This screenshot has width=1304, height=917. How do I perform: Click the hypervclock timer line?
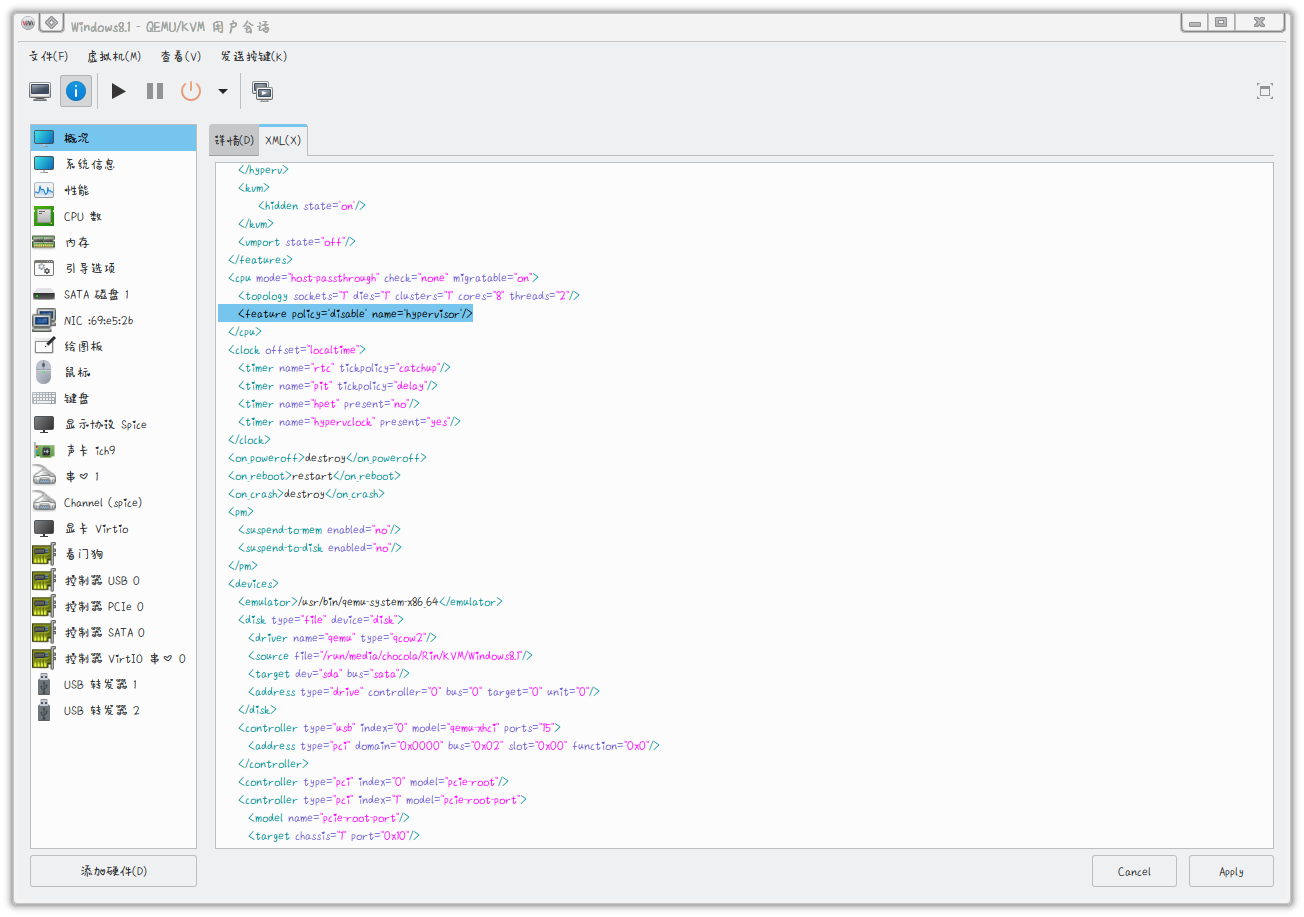click(x=349, y=422)
